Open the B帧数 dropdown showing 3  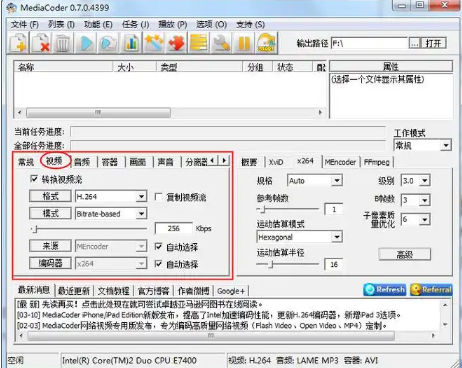pos(425,200)
